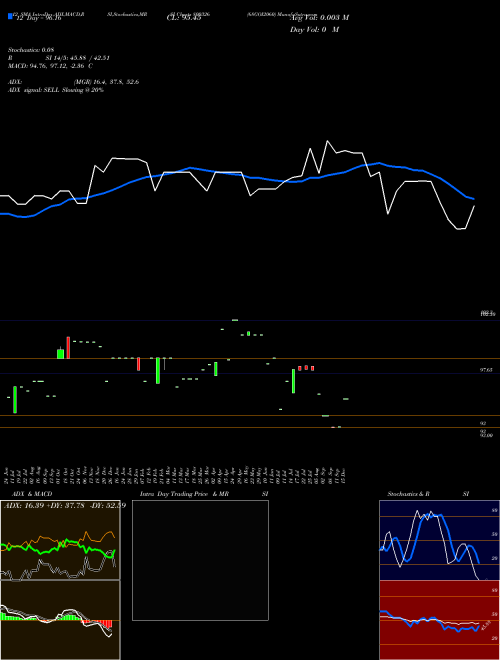Click the 'Stochastics & R' panel heading
This screenshot has width=500, height=660.
[408, 494]
